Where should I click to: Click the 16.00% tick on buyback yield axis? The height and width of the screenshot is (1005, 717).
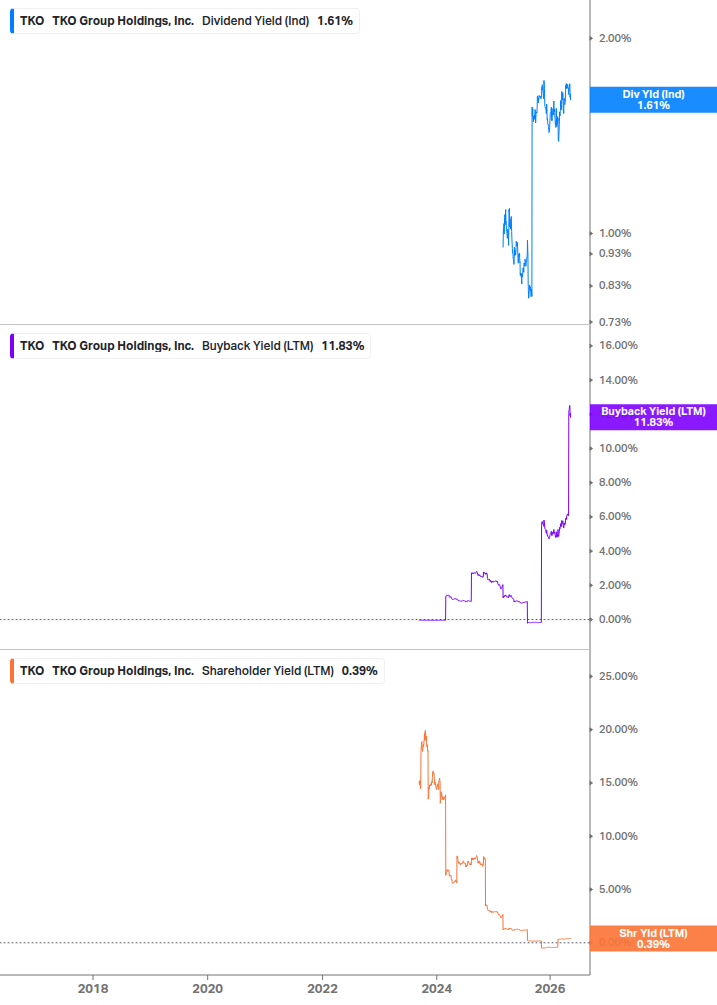618,345
